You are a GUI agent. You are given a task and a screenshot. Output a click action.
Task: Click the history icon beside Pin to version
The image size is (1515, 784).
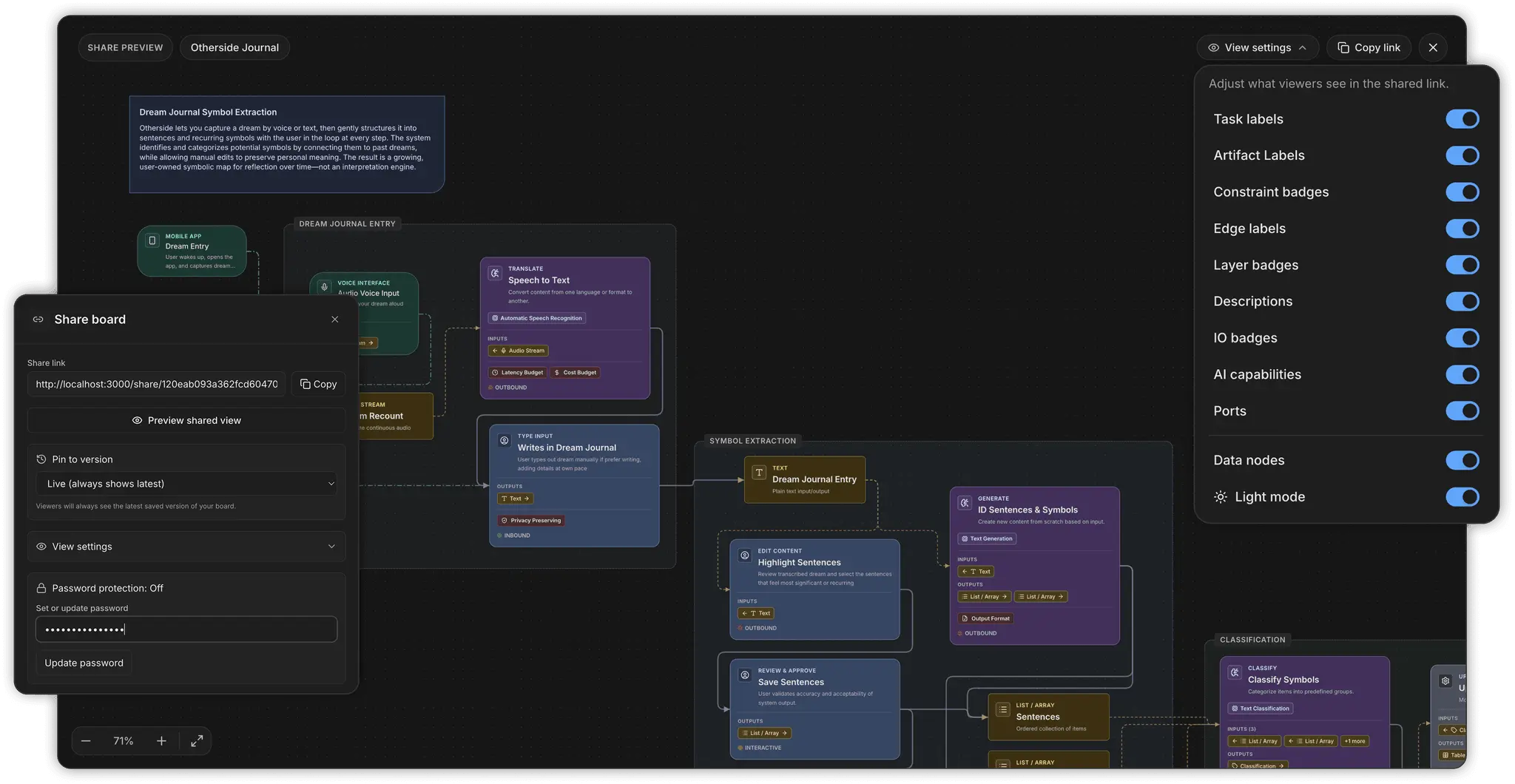click(x=41, y=459)
